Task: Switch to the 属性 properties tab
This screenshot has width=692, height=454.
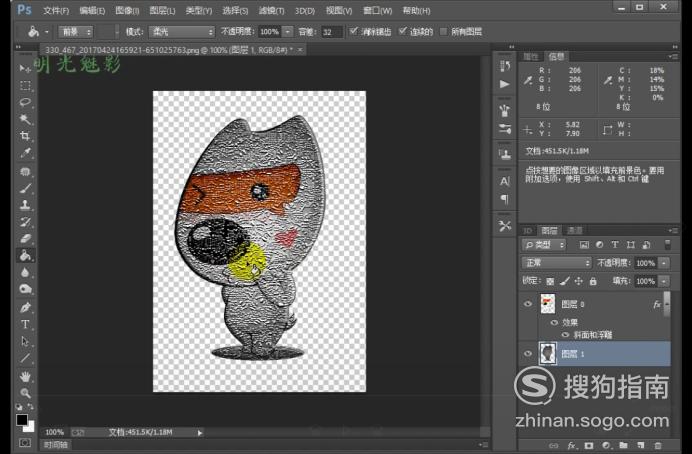Action: (x=530, y=56)
